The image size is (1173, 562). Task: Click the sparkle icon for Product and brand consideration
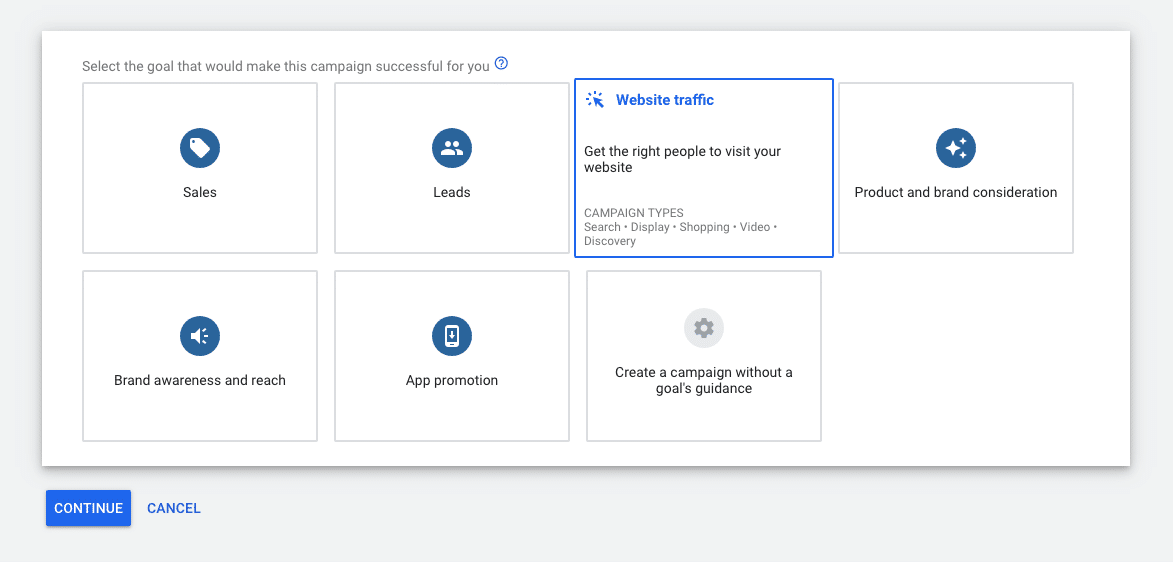(x=956, y=148)
